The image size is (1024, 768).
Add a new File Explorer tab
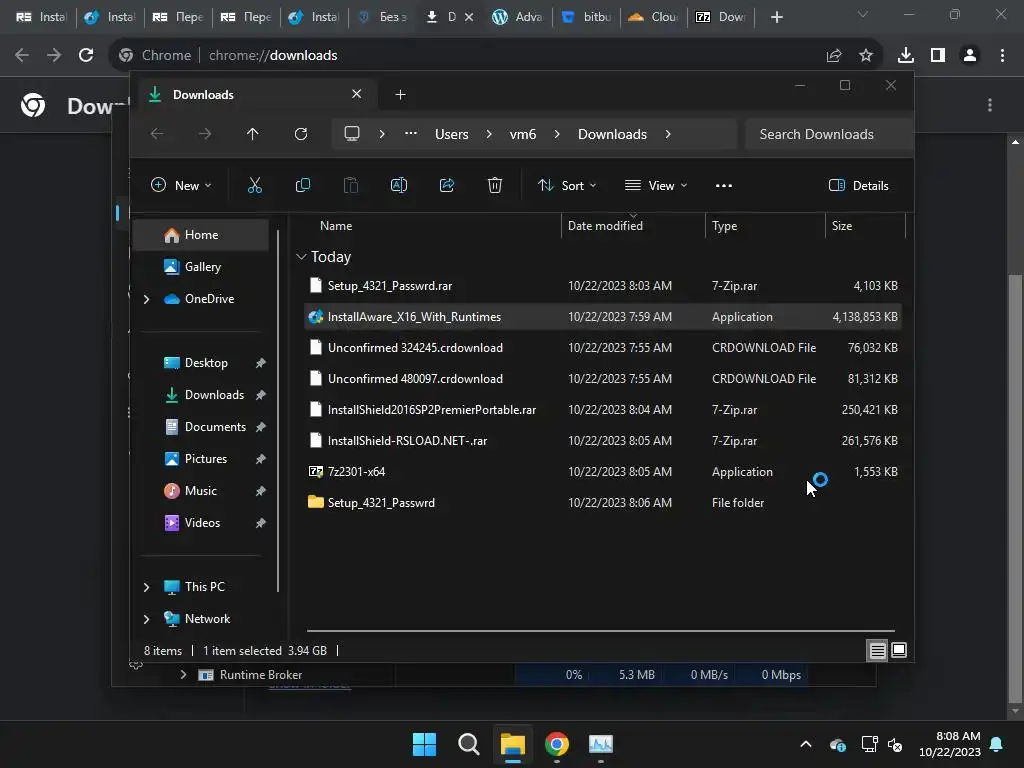(x=400, y=95)
